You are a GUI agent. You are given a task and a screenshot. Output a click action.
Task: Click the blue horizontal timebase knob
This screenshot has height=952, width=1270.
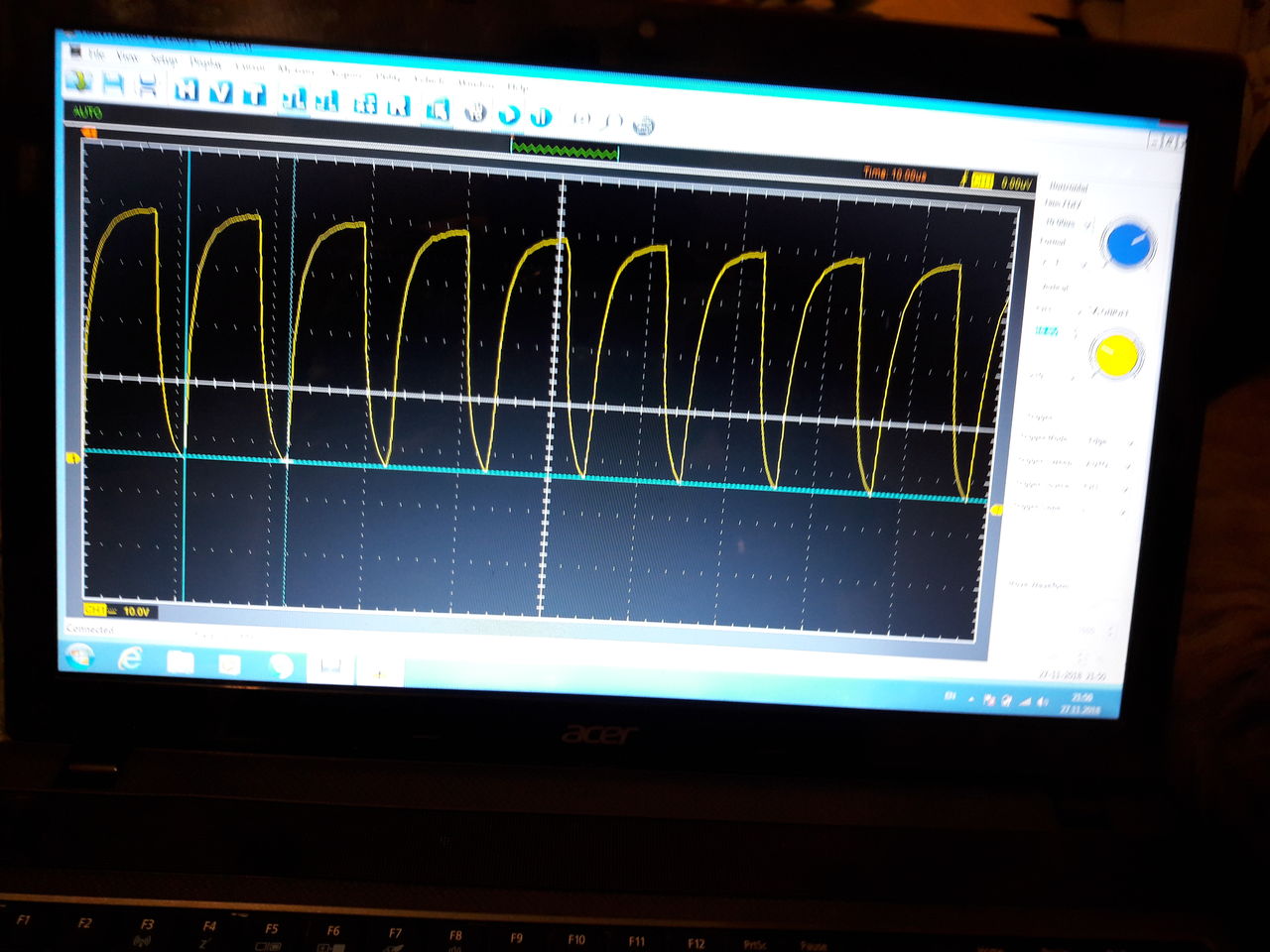(x=1127, y=245)
